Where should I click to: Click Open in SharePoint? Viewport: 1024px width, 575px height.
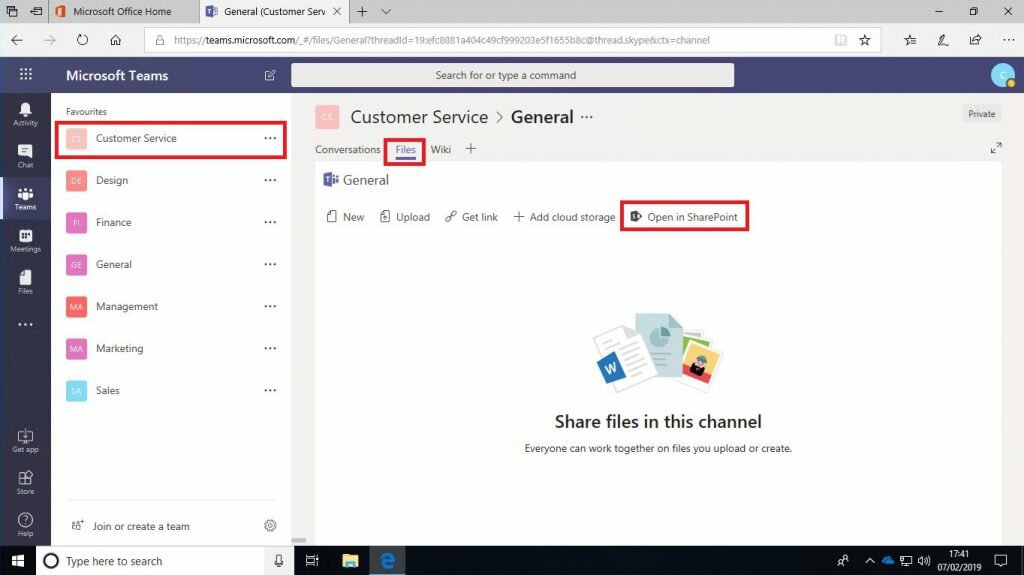[x=684, y=216]
